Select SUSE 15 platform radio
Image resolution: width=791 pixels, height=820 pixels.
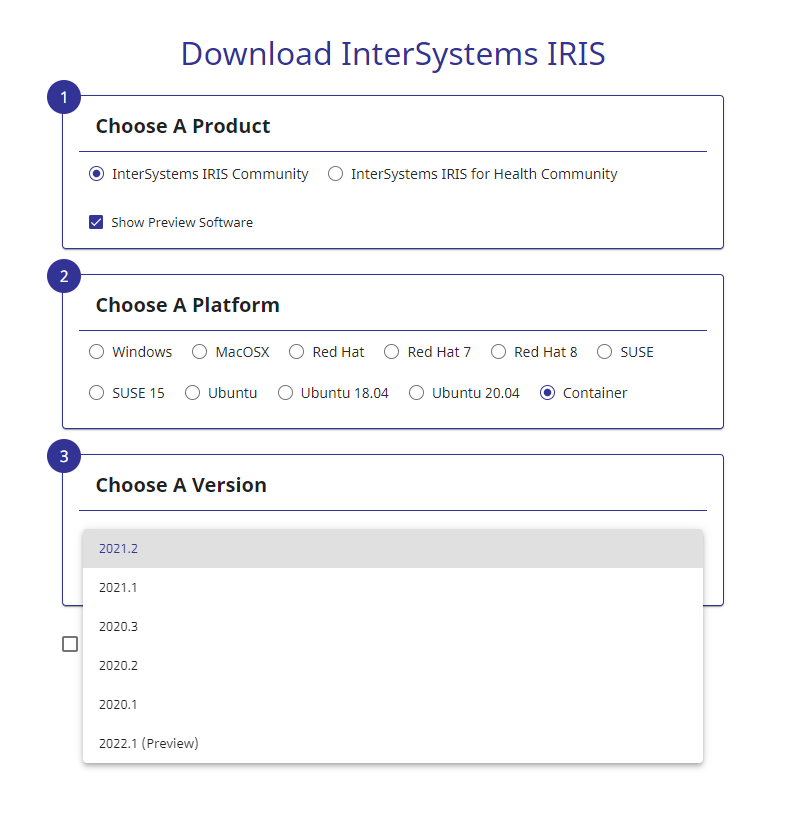[96, 393]
